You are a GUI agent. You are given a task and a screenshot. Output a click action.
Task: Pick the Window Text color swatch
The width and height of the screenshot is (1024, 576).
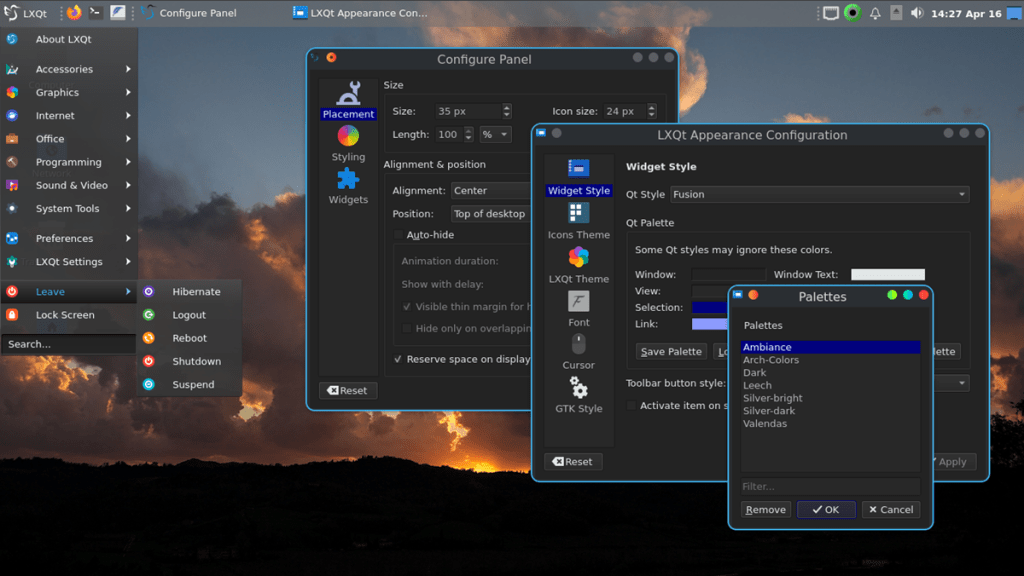888,273
